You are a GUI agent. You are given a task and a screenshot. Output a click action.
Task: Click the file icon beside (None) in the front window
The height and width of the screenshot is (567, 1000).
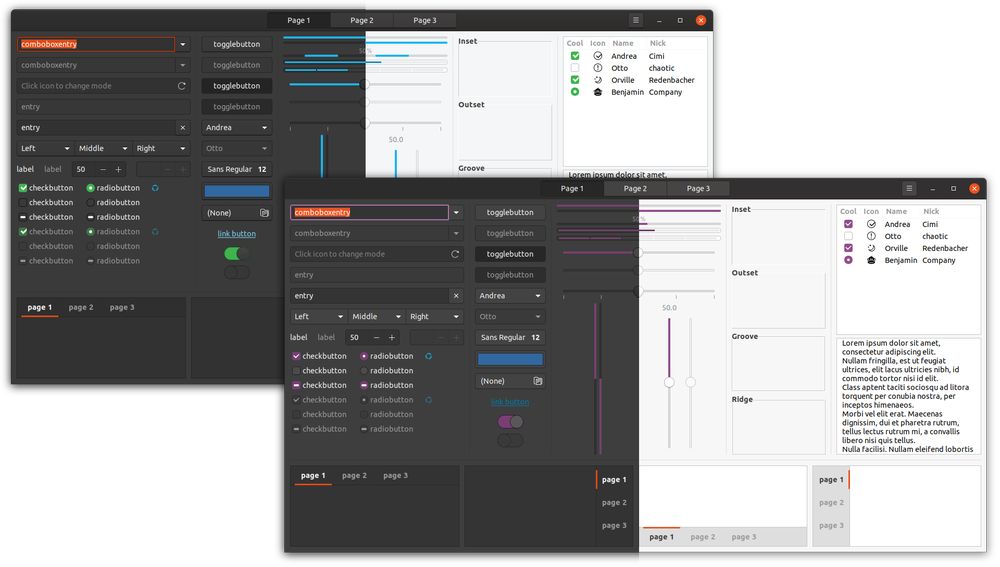click(538, 381)
